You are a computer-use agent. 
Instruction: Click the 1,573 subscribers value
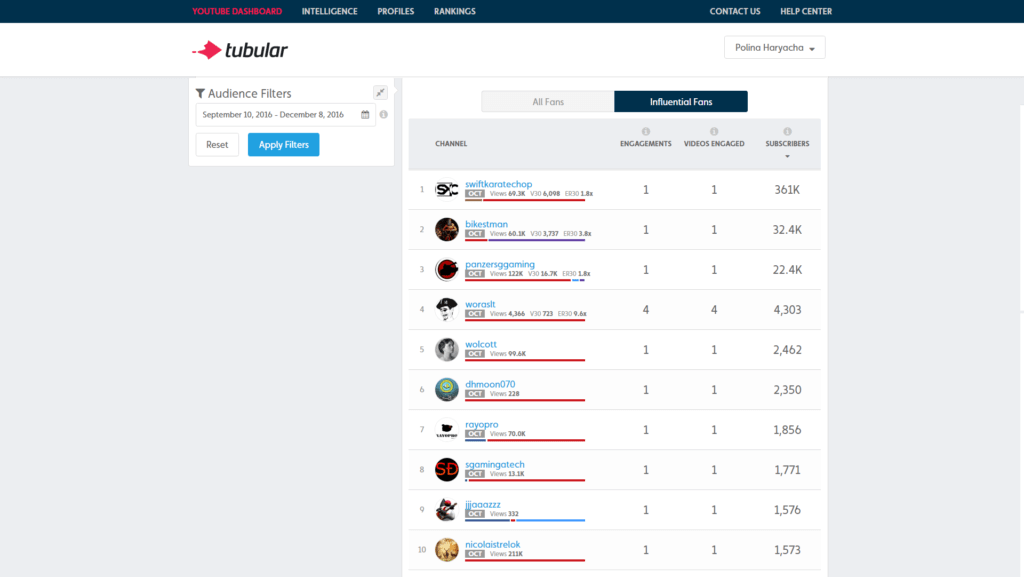[x=787, y=550]
